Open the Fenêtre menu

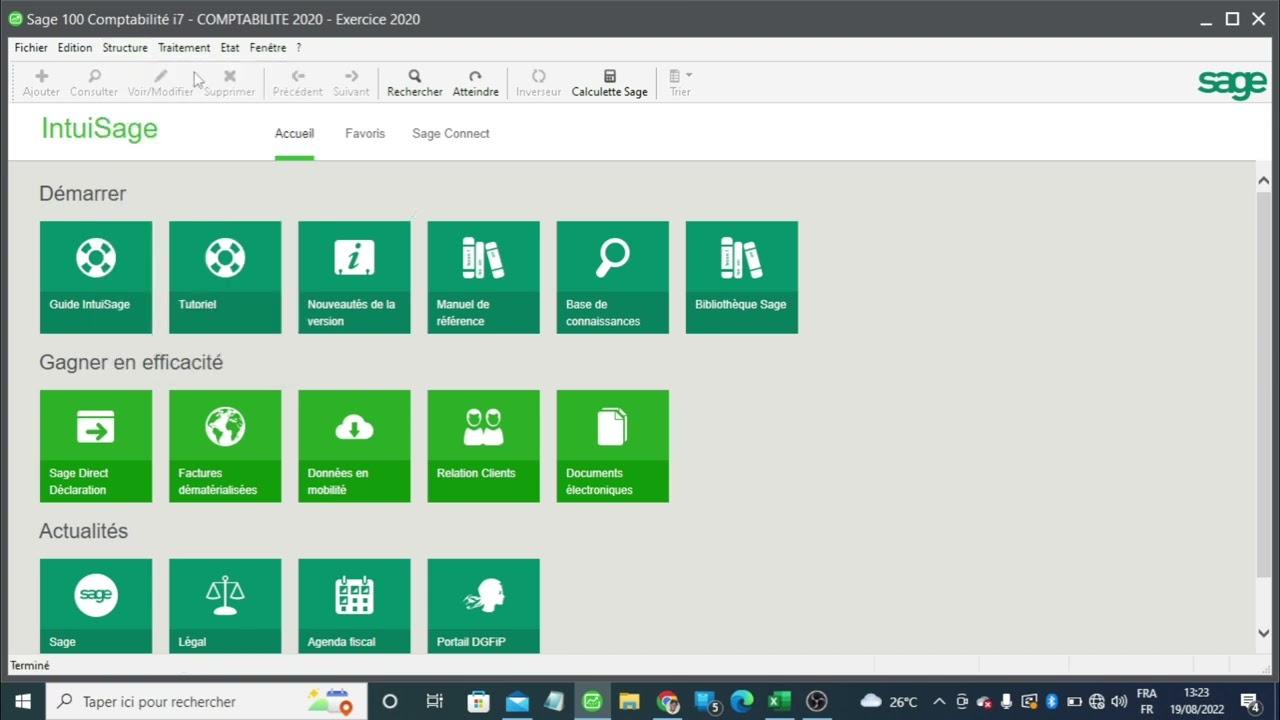point(268,48)
